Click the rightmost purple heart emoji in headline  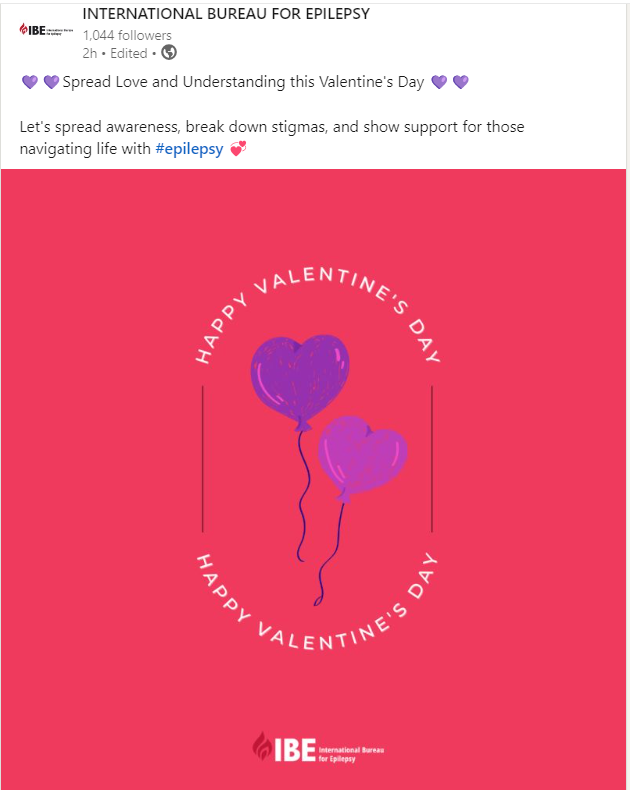click(461, 82)
